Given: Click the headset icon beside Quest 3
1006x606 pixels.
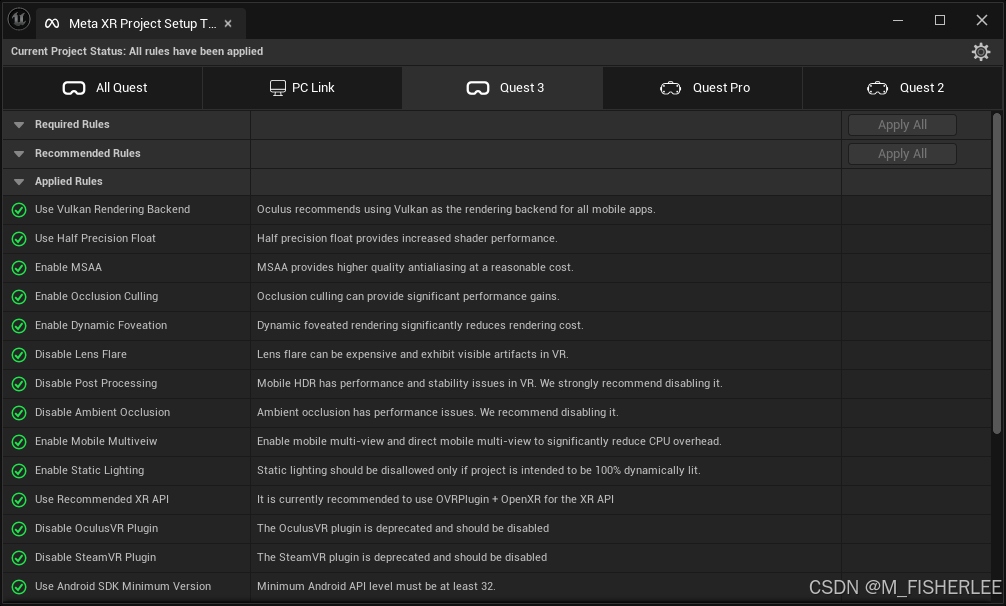Looking at the screenshot, I should coord(478,88).
